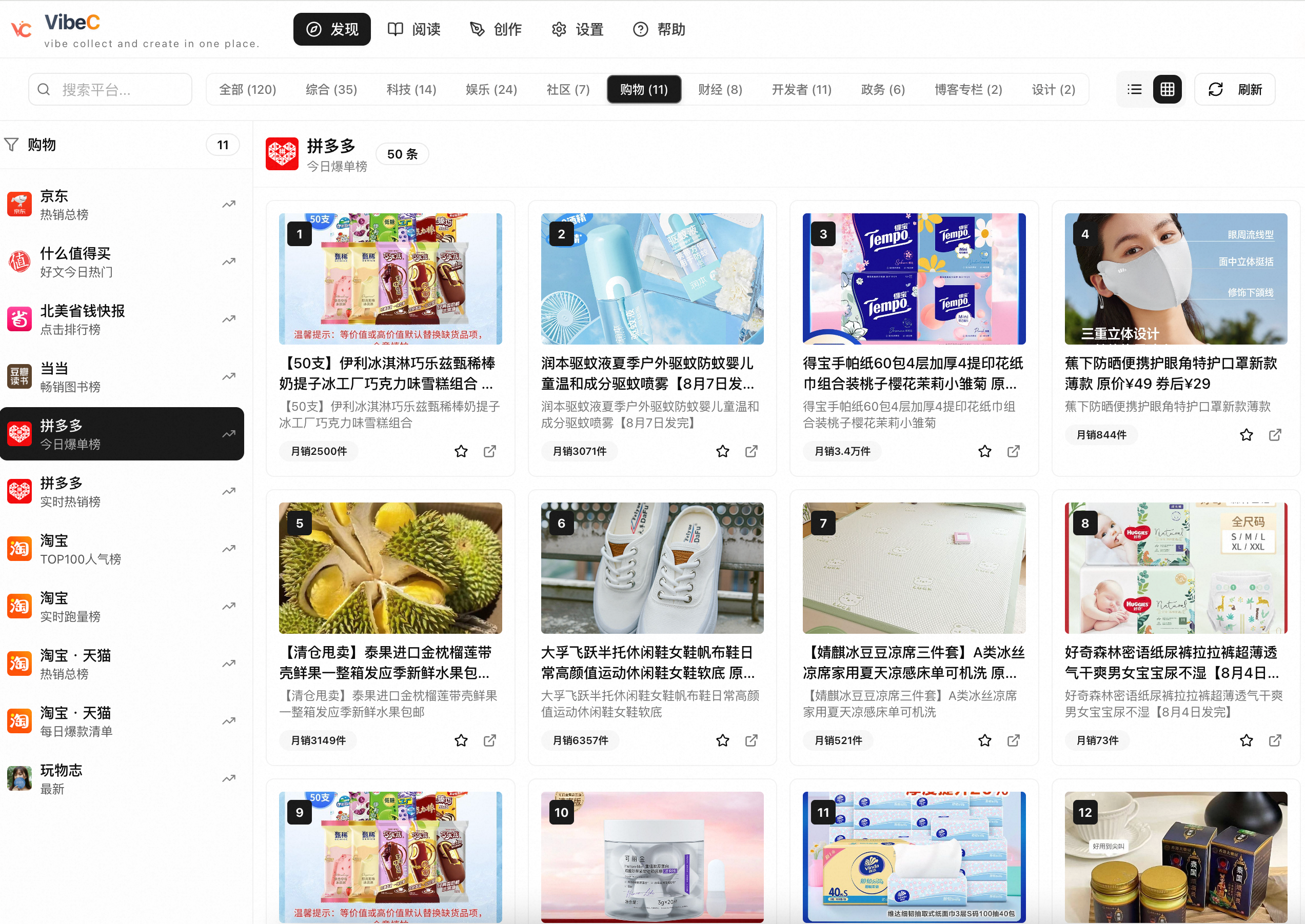The width and height of the screenshot is (1305, 924).
Task: Expand 当当 畅销图书榜 trend arrow
Action: click(229, 377)
